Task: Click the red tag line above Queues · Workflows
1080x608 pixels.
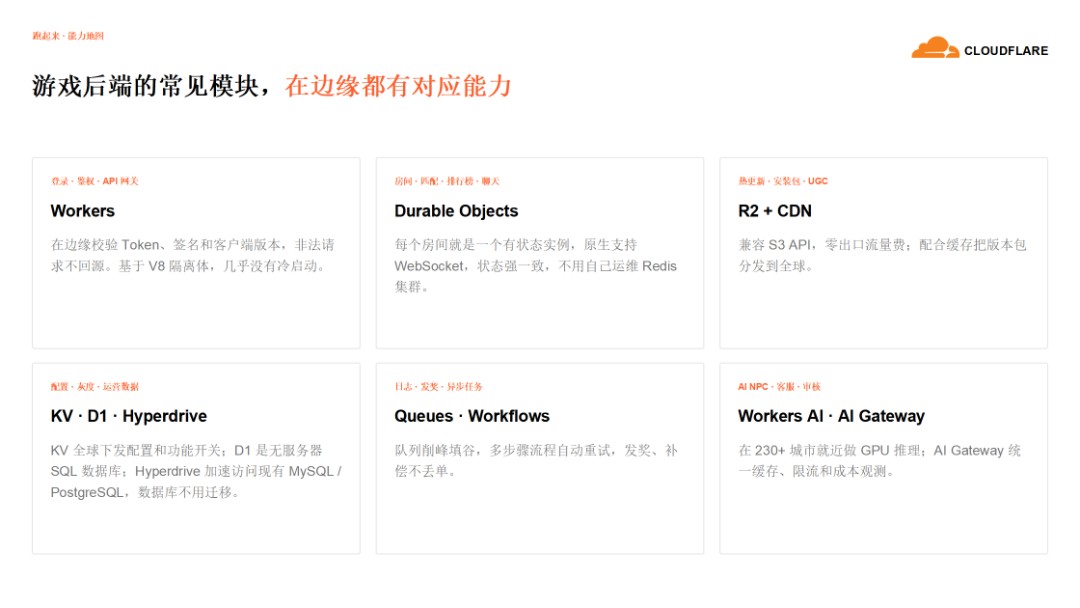Action: click(x=438, y=387)
